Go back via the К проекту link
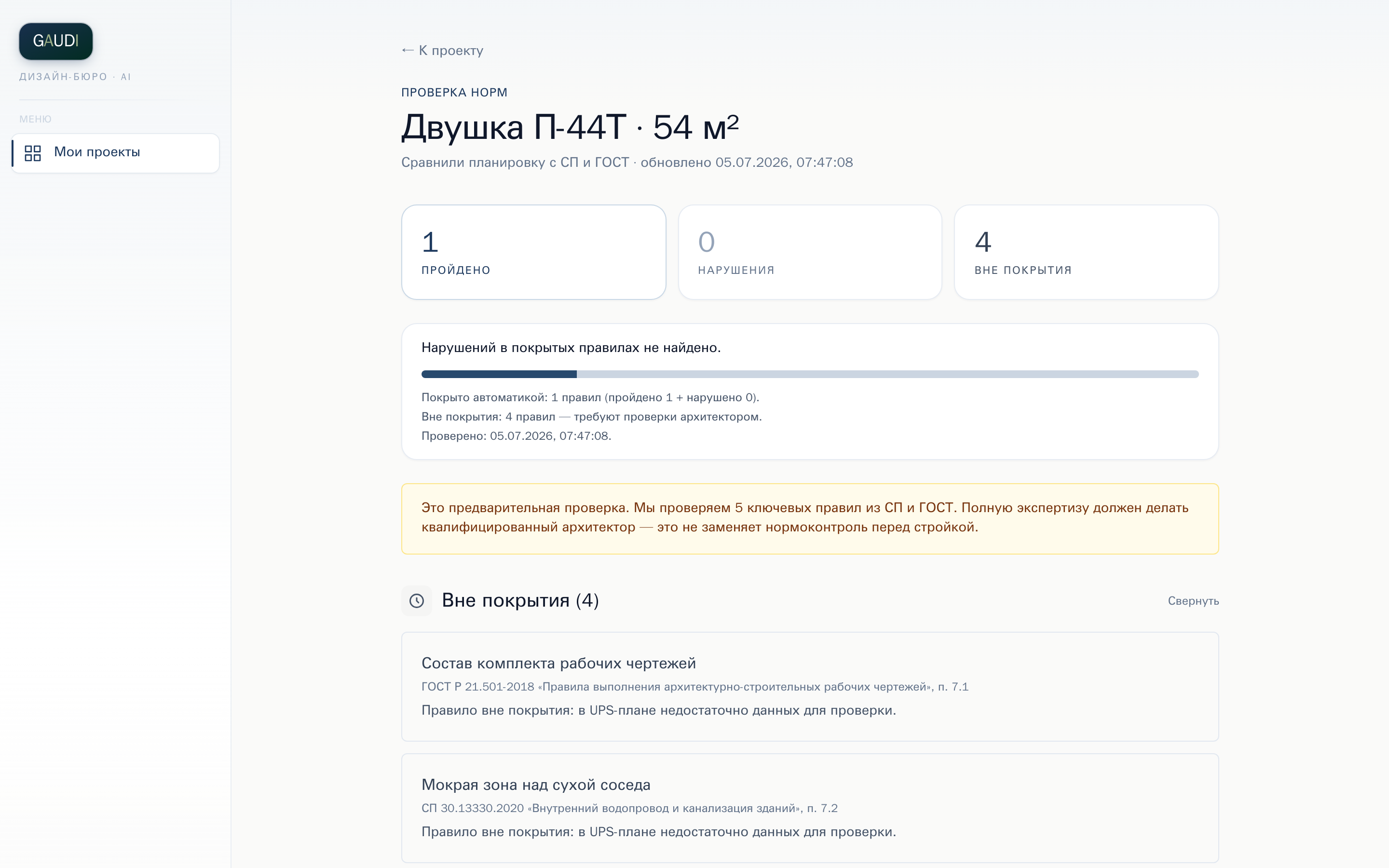The image size is (1389, 868). 443,51
